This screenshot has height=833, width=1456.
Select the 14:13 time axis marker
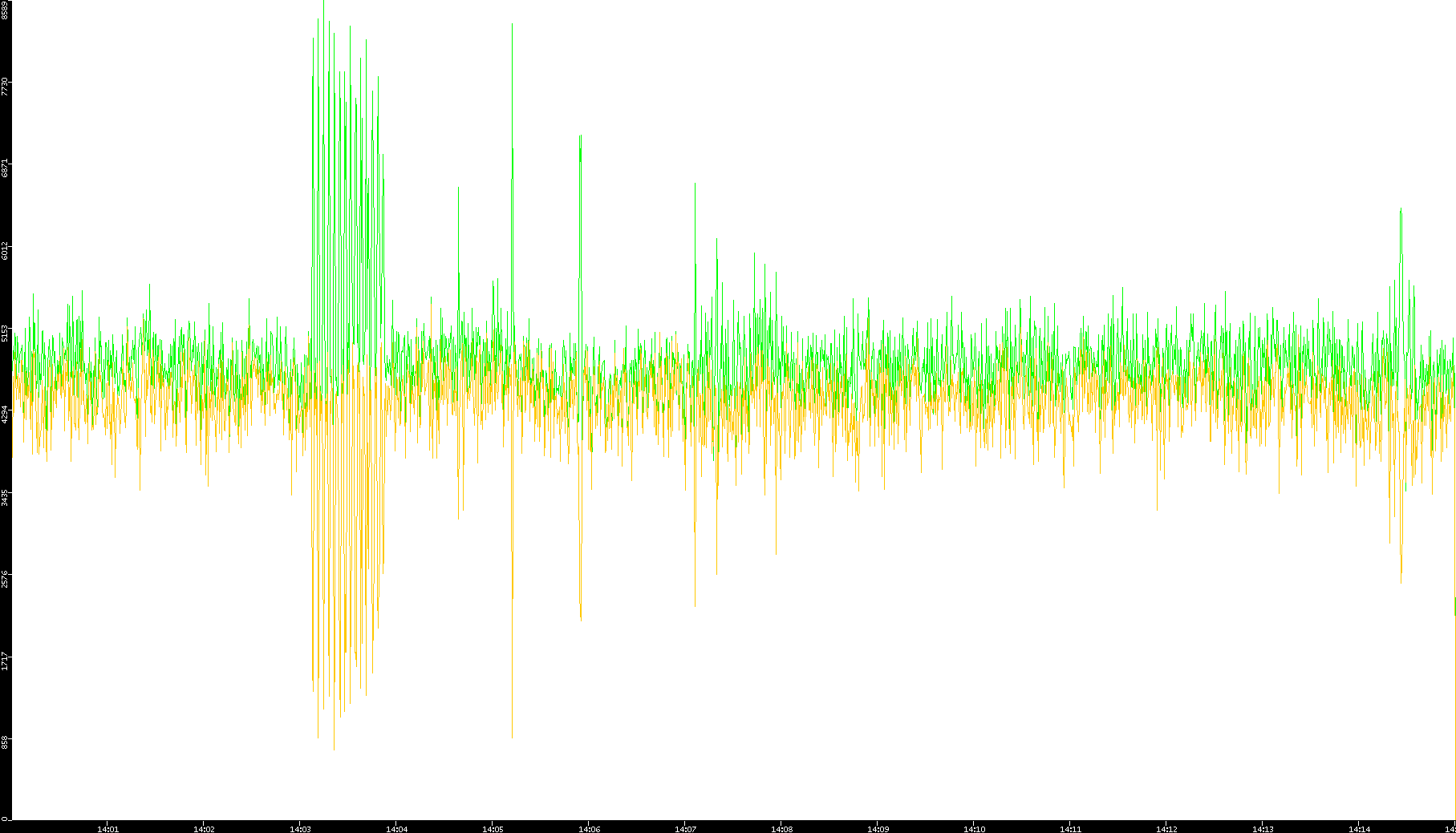tap(1263, 829)
